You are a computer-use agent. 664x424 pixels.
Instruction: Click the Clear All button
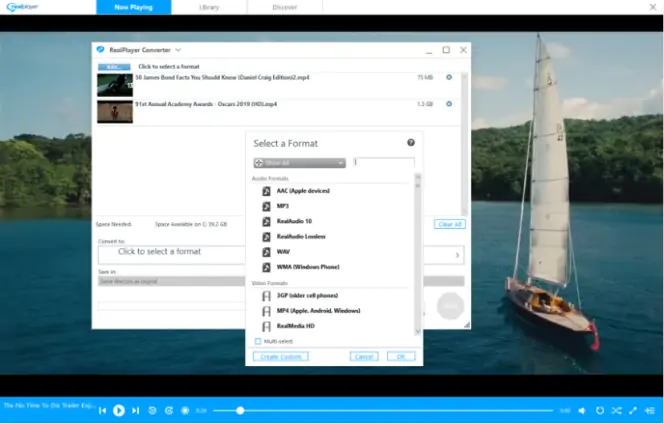coord(450,224)
